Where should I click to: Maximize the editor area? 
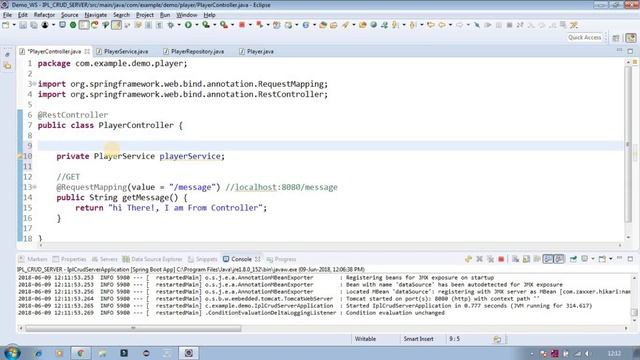[x=630, y=51]
